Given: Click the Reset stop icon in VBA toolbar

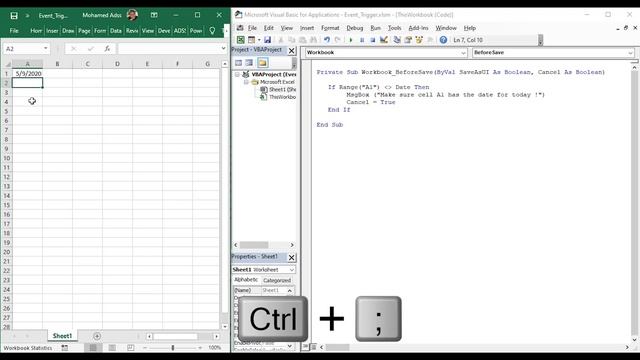Looking at the screenshot, I should [x=373, y=40].
